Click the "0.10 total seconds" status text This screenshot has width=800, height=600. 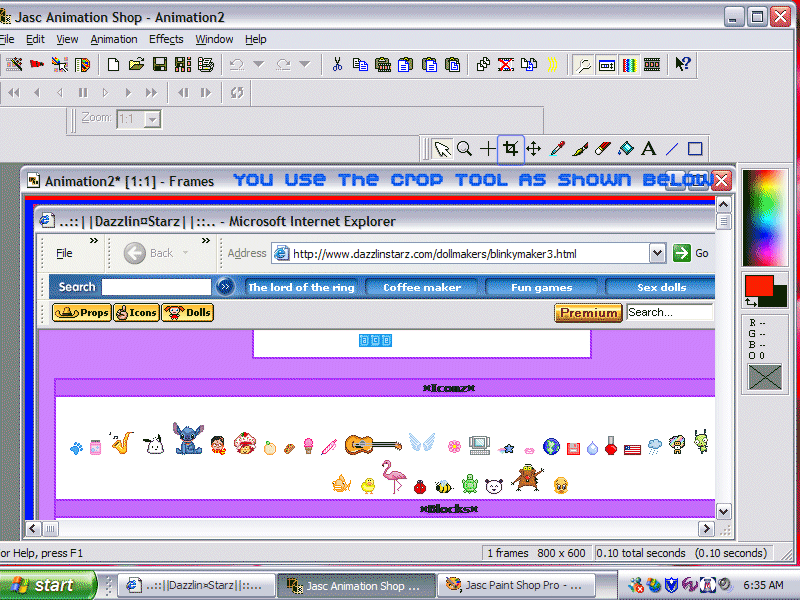(641, 553)
